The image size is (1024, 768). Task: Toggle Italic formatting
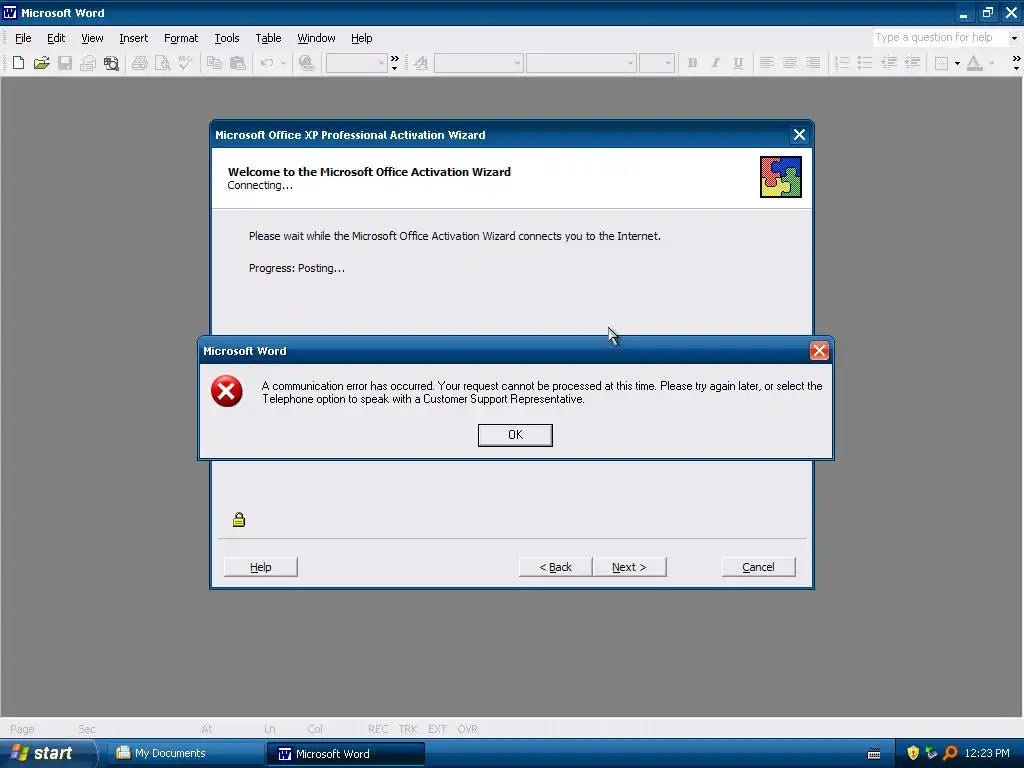(x=715, y=63)
